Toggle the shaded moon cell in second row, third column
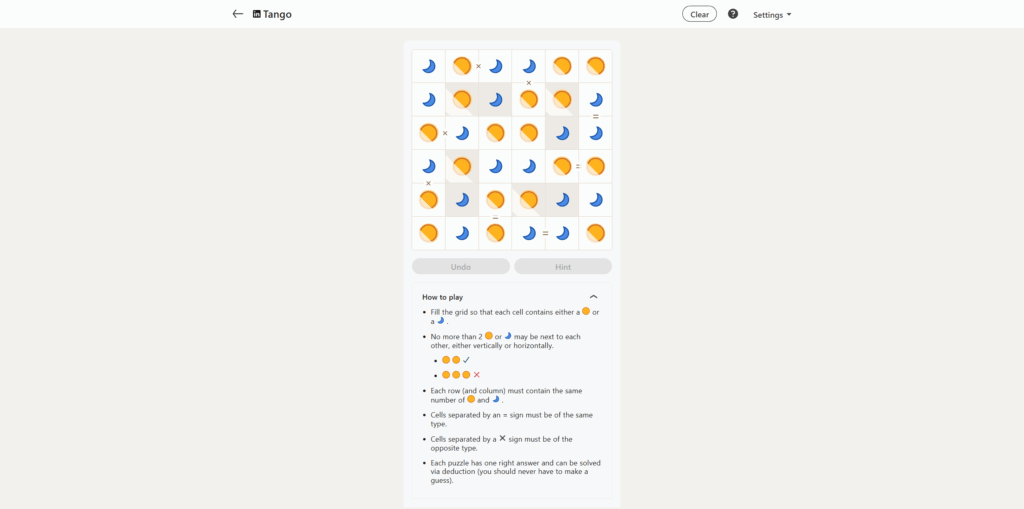The height and width of the screenshot is (509, 1024). [x=496, y=99]
